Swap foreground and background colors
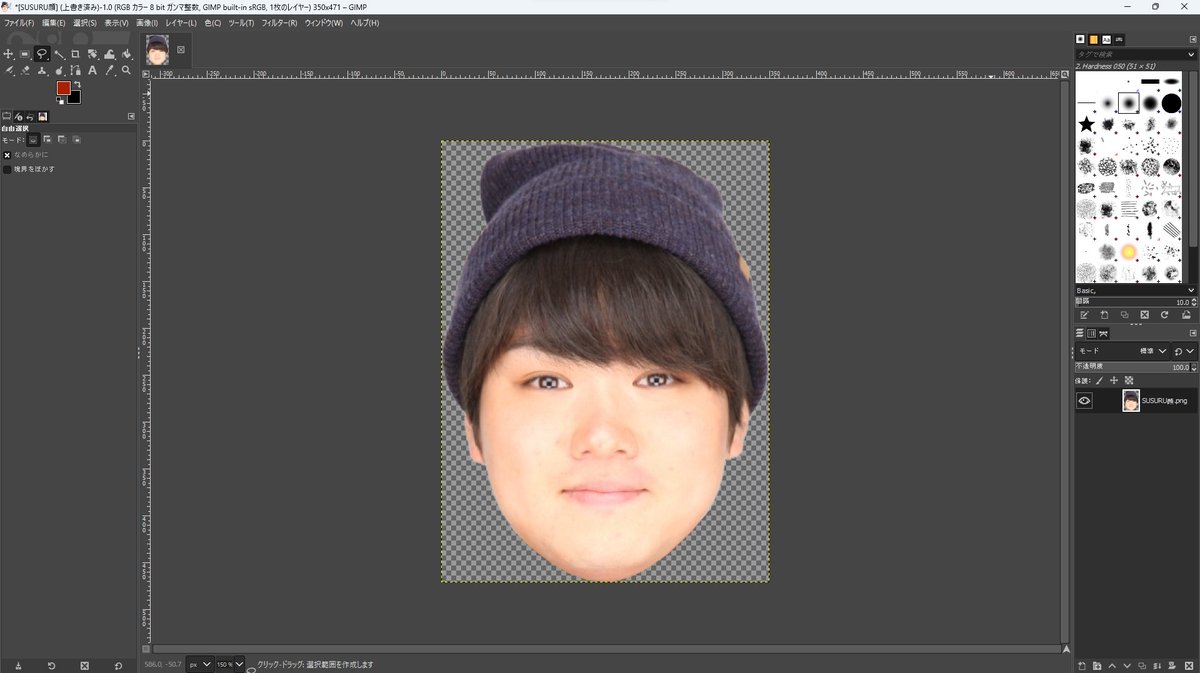 click(79, 84)
